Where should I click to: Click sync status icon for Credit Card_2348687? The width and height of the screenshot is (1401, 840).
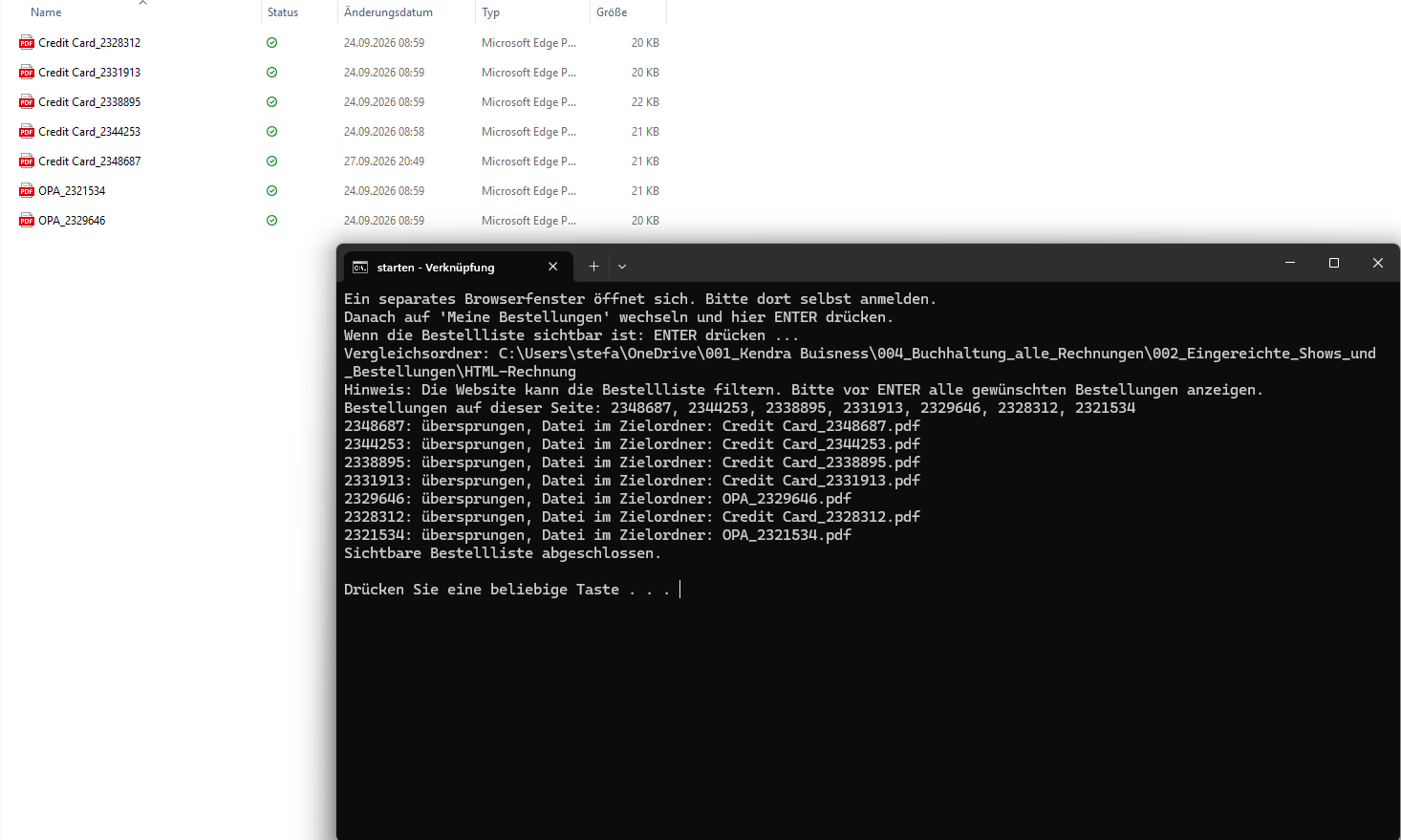pyautogui.click(x=272, y=162)
